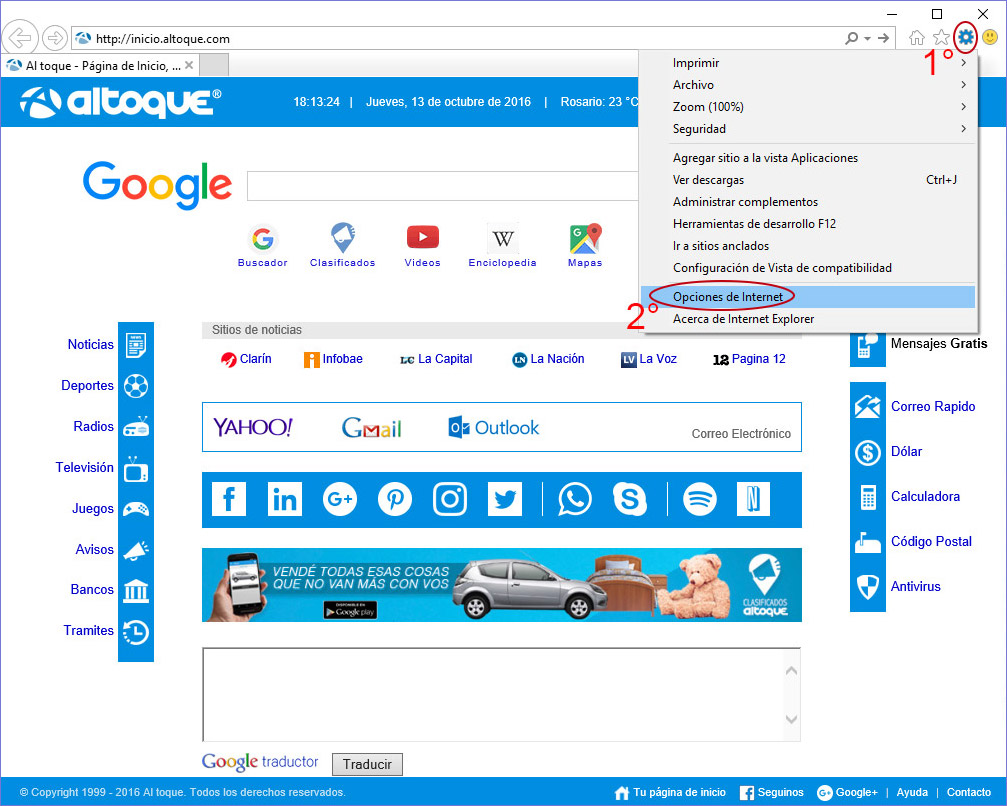Open the WhatsApp icon
This screenshot has width=1007, height=806.
[x=575, y=499]
